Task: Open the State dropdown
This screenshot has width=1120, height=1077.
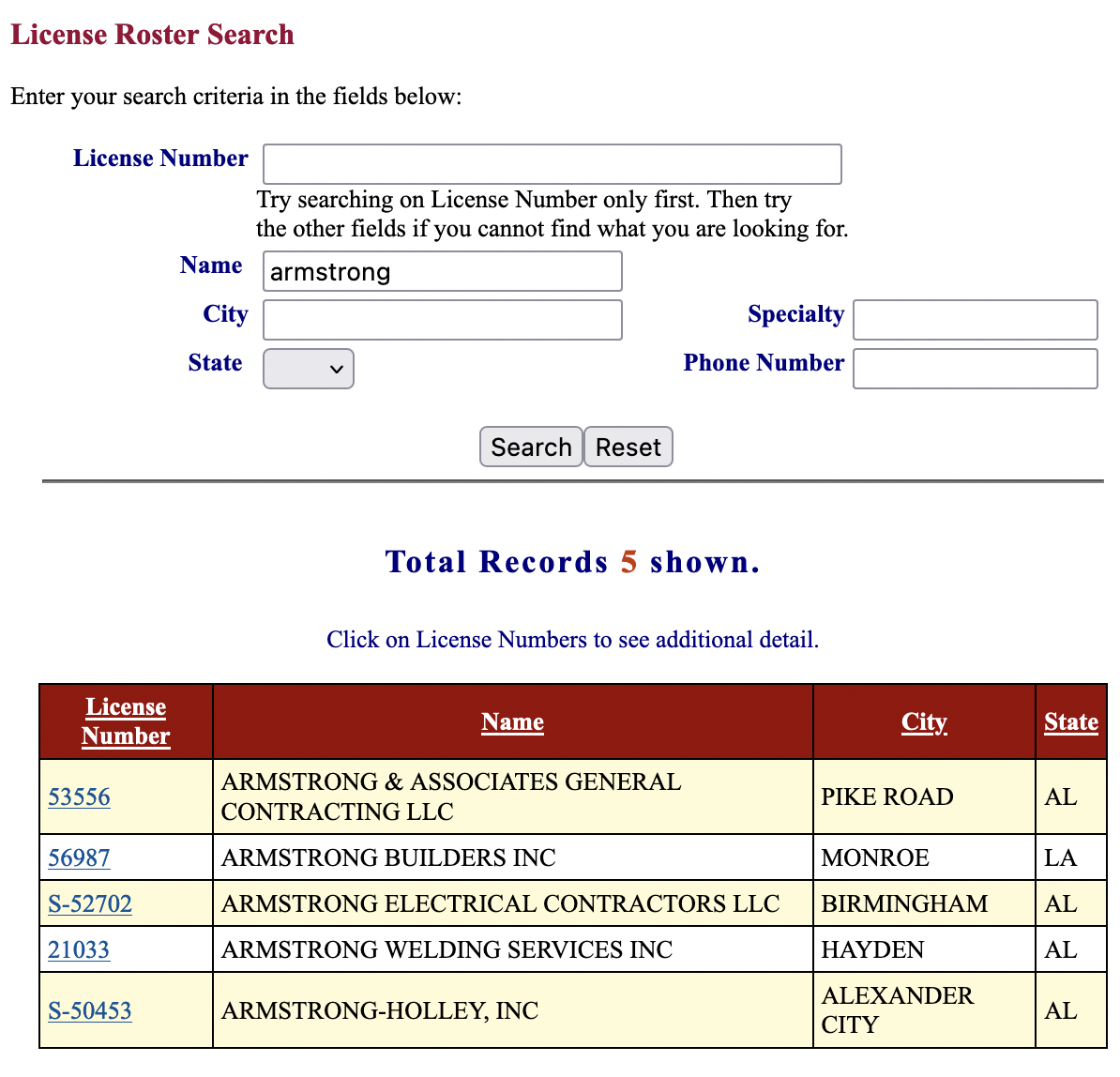Action: pos(308,369)
